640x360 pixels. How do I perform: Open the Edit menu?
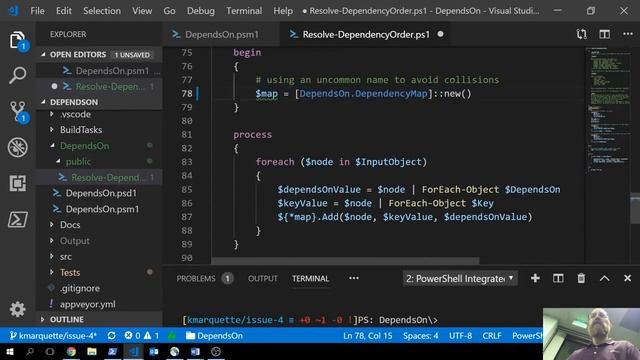(x=64, y=11)
